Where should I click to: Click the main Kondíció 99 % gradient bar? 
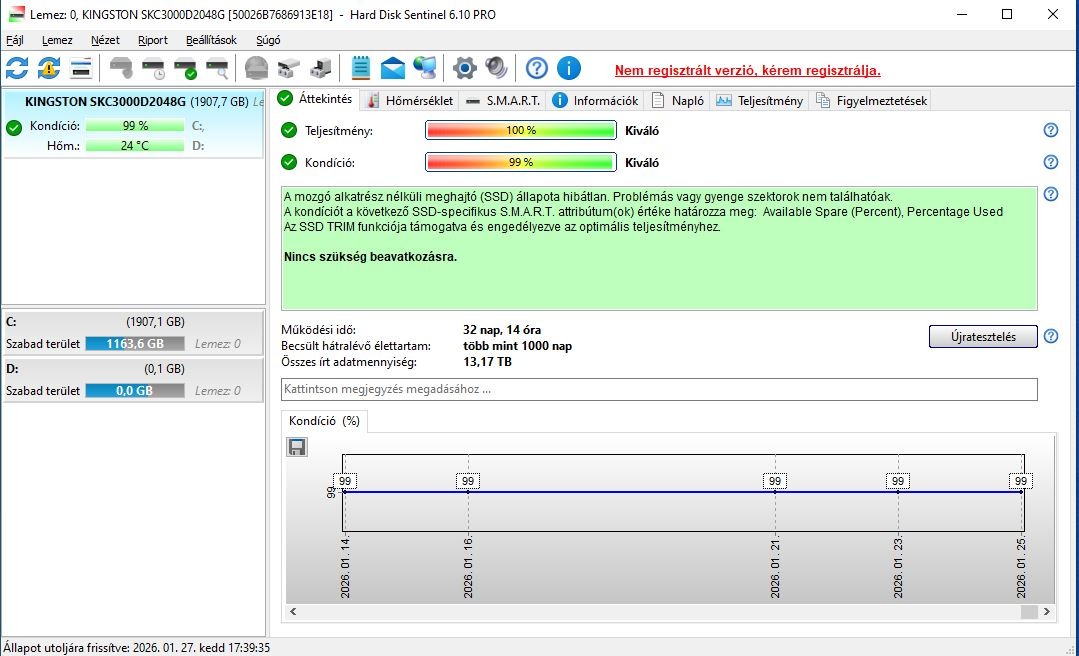tap(521, 162)
